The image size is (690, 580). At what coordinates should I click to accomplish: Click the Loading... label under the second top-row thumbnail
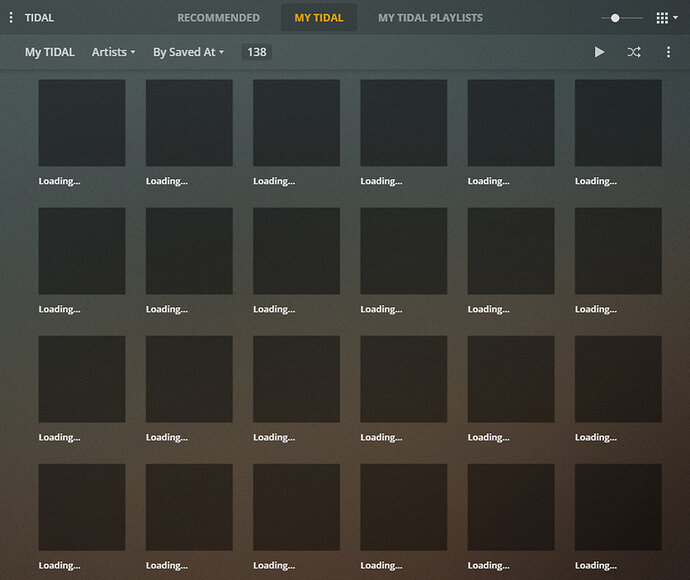click(x=167, y=181)
